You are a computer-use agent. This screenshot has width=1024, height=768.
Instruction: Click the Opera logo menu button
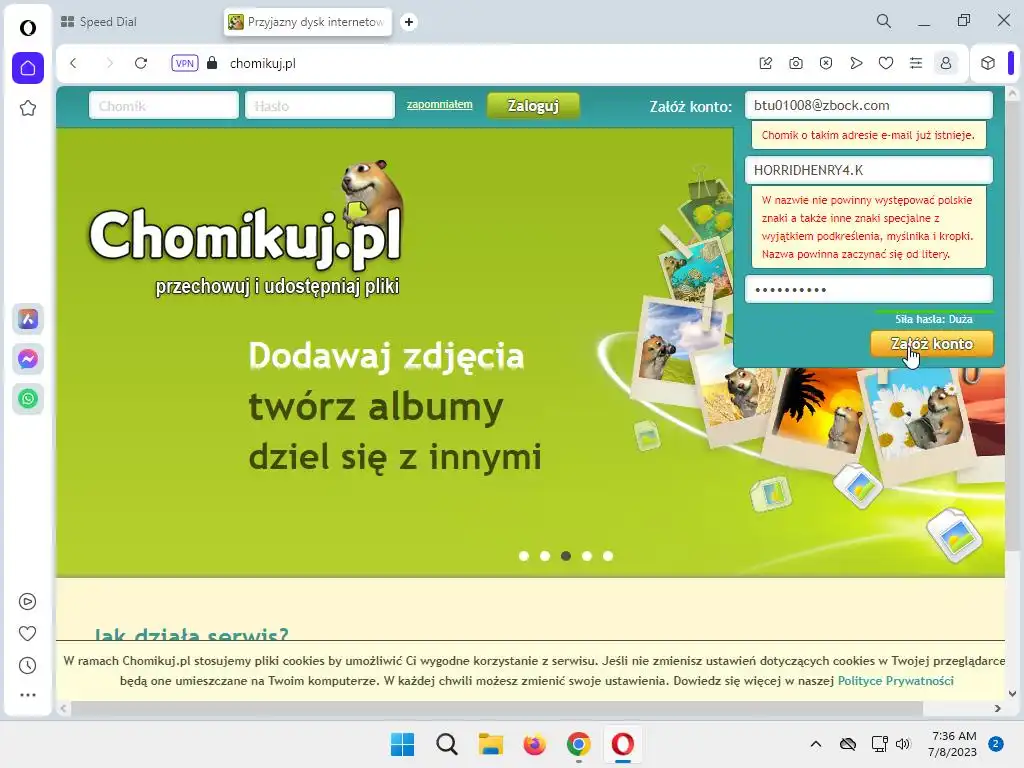pyautogui.click(x=27, y=28)
